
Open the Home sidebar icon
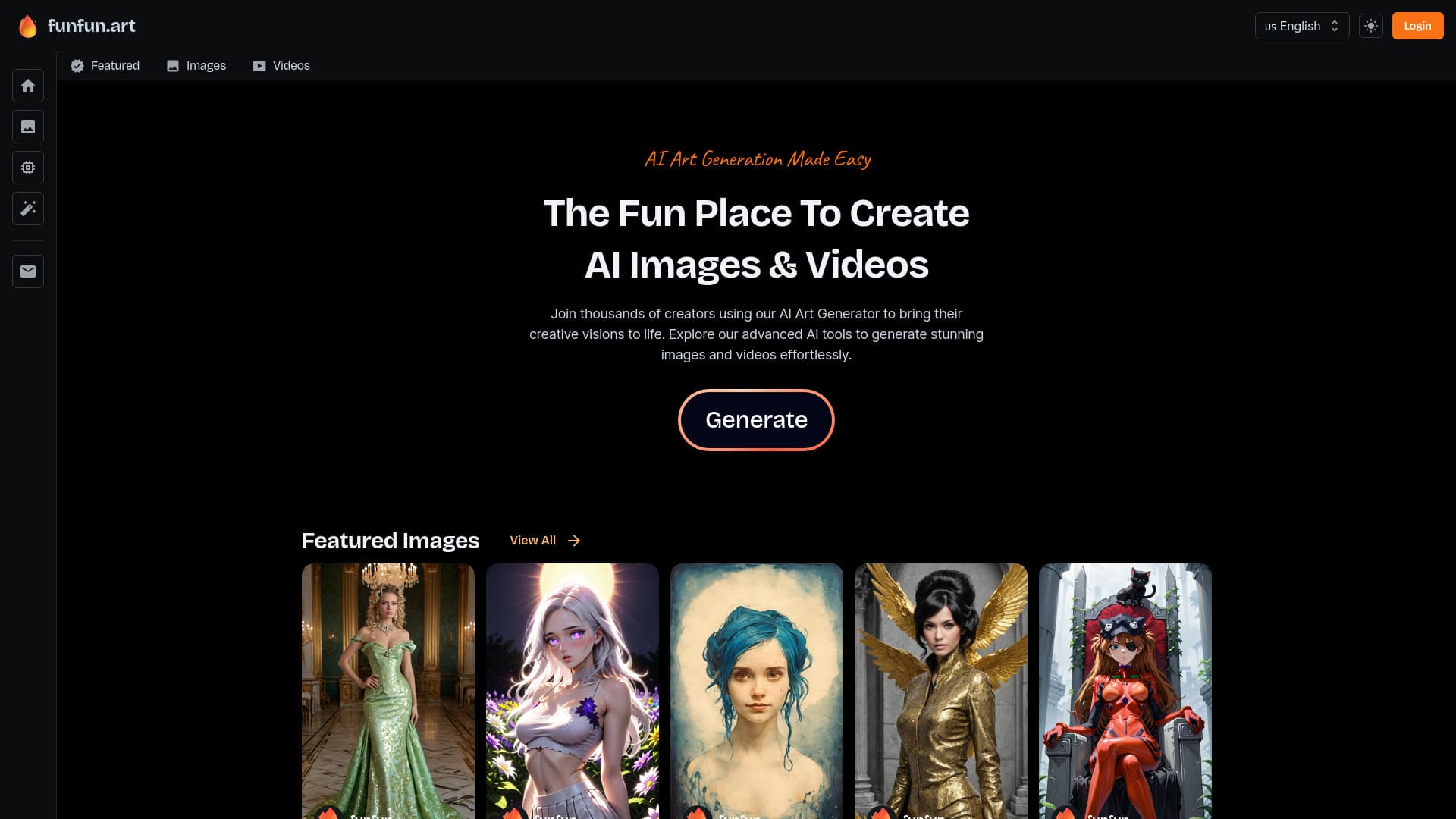point(27,86)
